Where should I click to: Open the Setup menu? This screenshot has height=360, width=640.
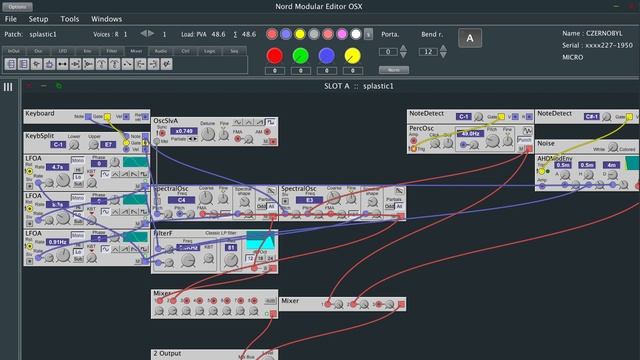tap(38, 19)
